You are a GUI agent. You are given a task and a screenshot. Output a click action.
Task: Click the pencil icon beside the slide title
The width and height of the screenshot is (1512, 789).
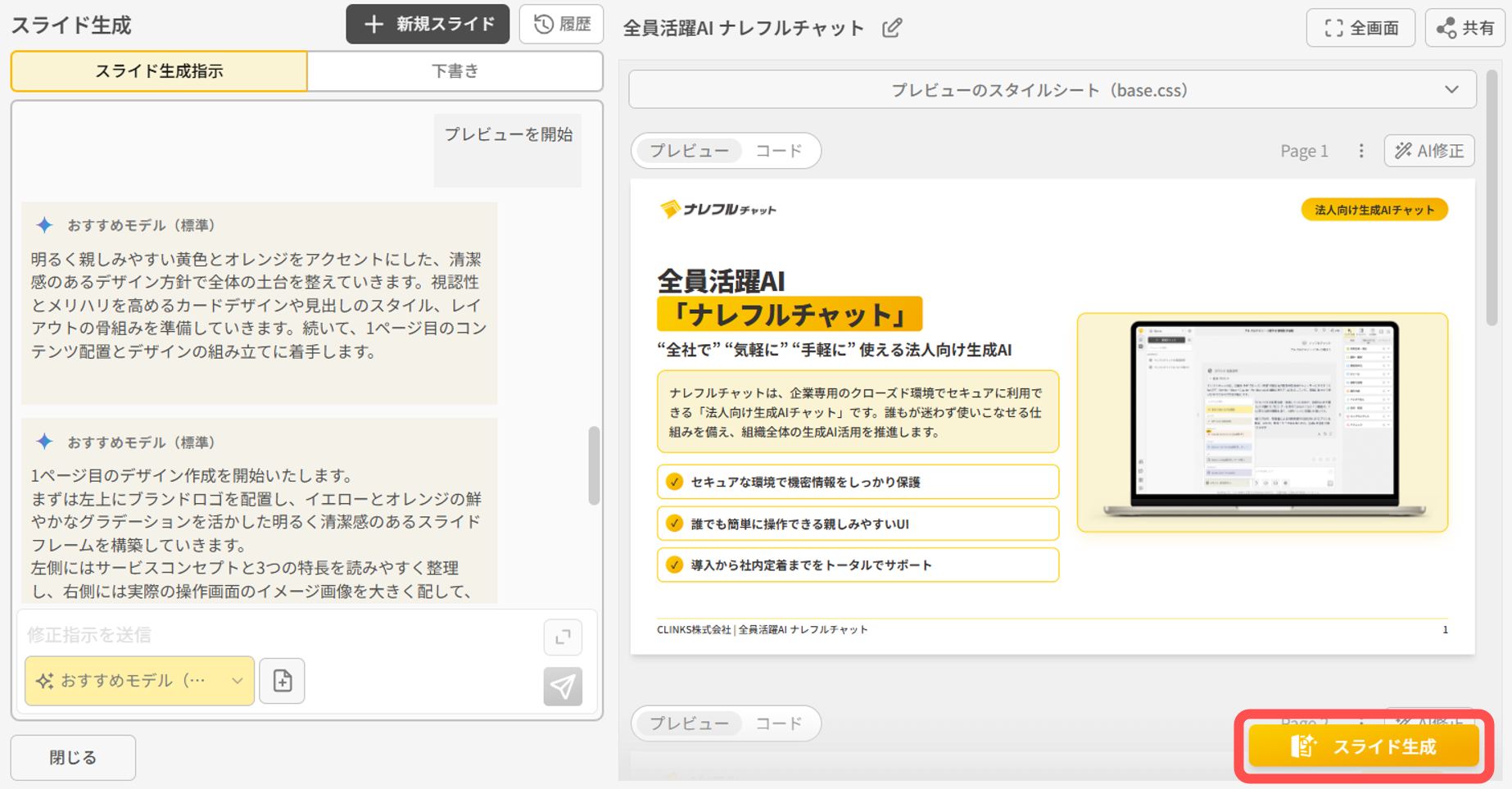pos(892,28)
